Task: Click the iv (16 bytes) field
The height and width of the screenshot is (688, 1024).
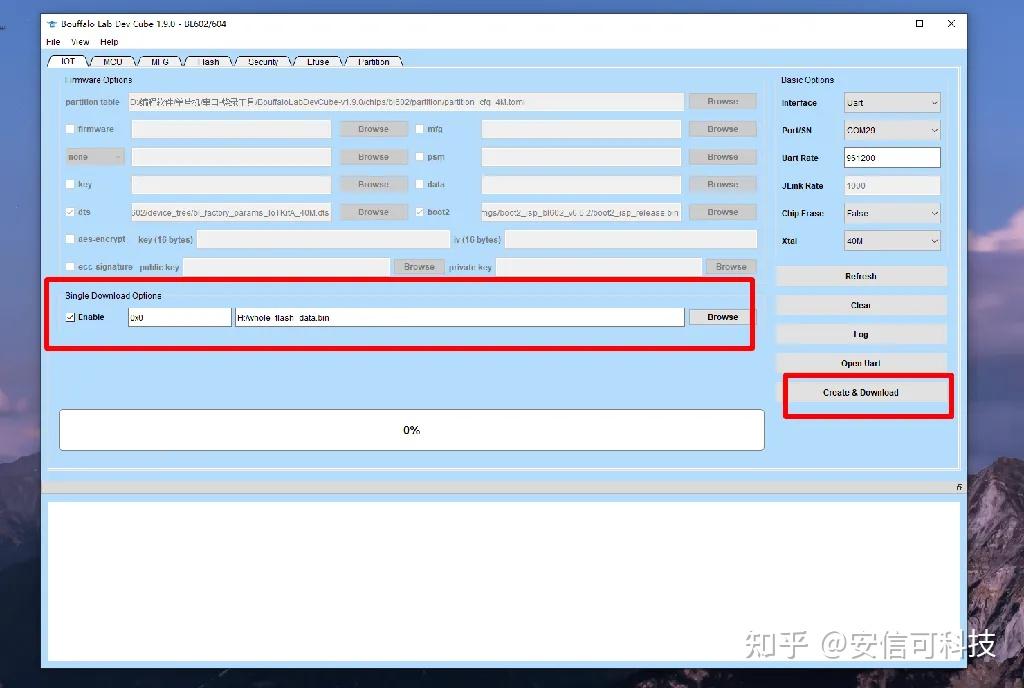Action: 631,239
